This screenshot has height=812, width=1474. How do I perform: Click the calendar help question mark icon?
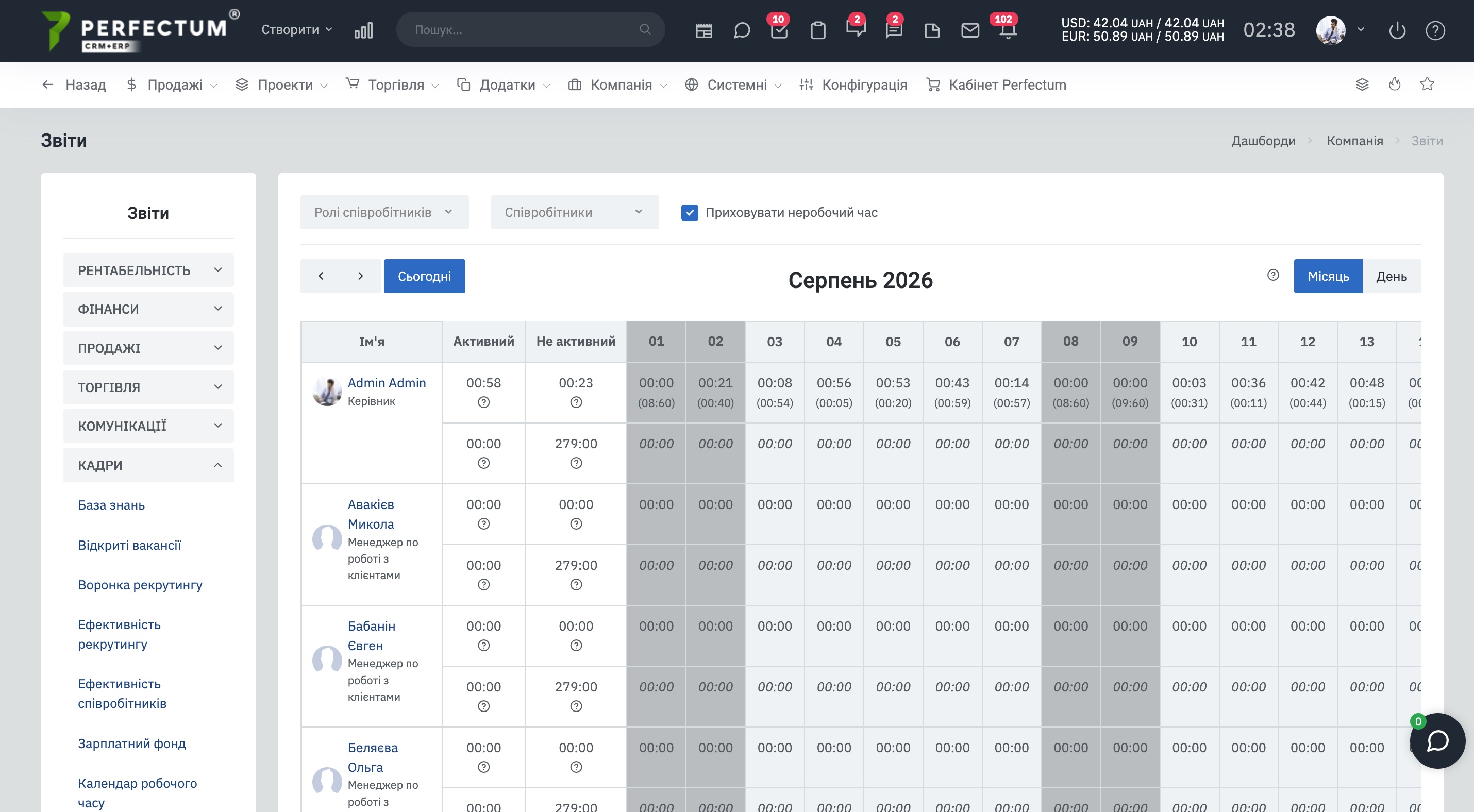coord(1273,276)
